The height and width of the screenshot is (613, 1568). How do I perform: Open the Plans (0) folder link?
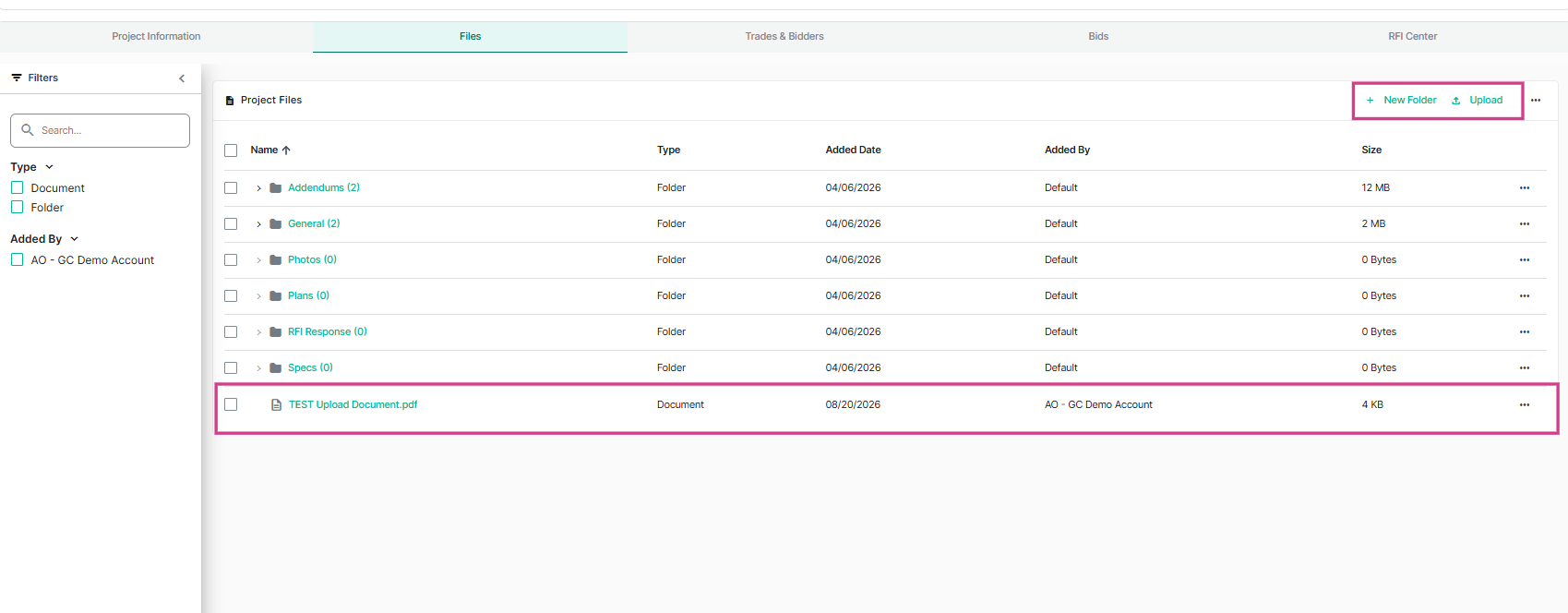(x=308, y=296)
